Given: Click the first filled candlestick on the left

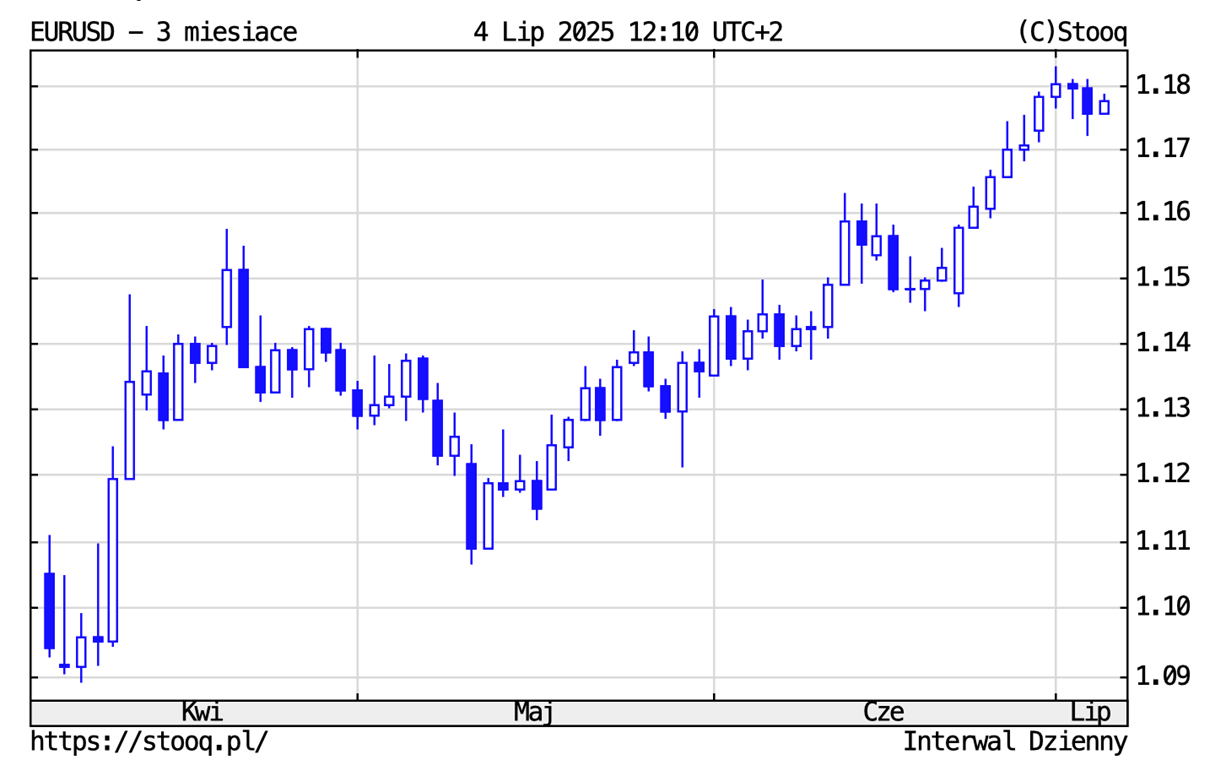Looking at the screenshot, I should tap(49, 610).
